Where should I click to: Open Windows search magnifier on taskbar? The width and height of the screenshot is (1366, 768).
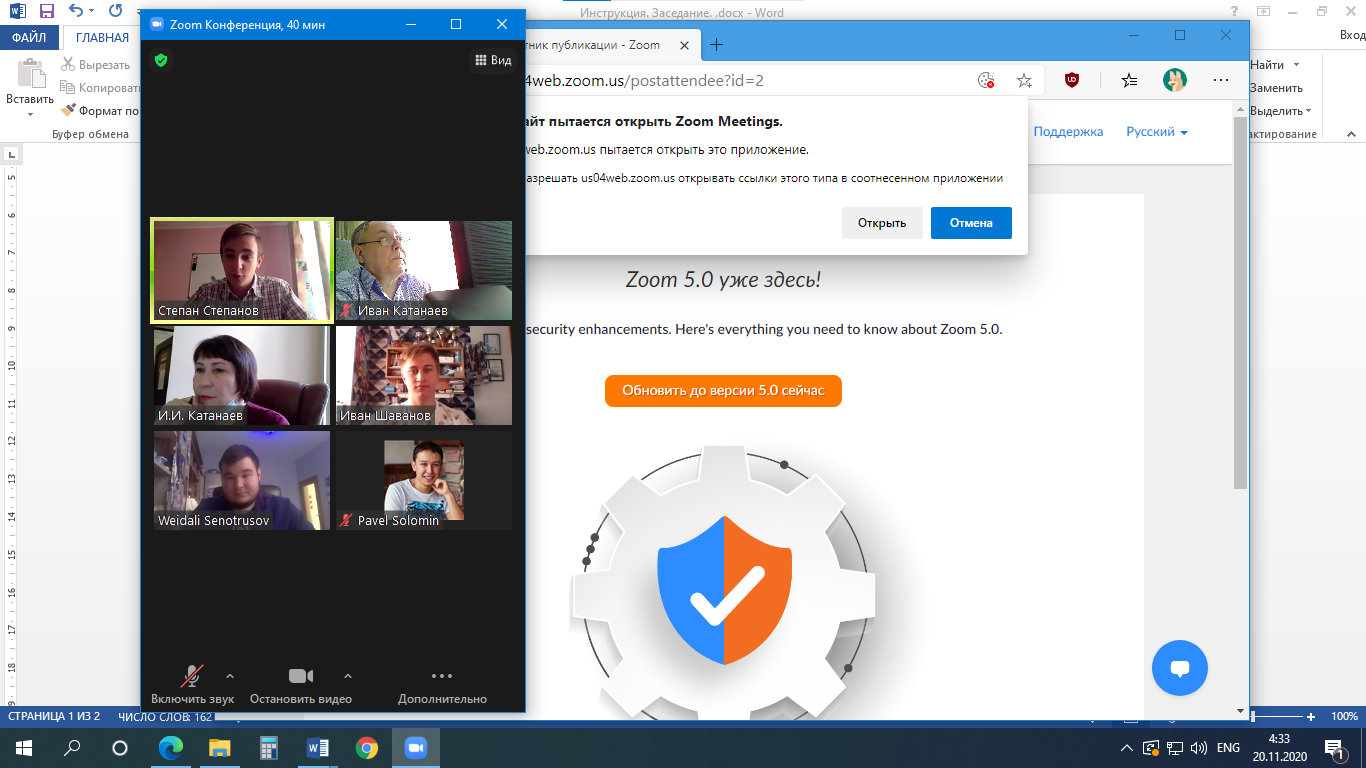[72, 747]
